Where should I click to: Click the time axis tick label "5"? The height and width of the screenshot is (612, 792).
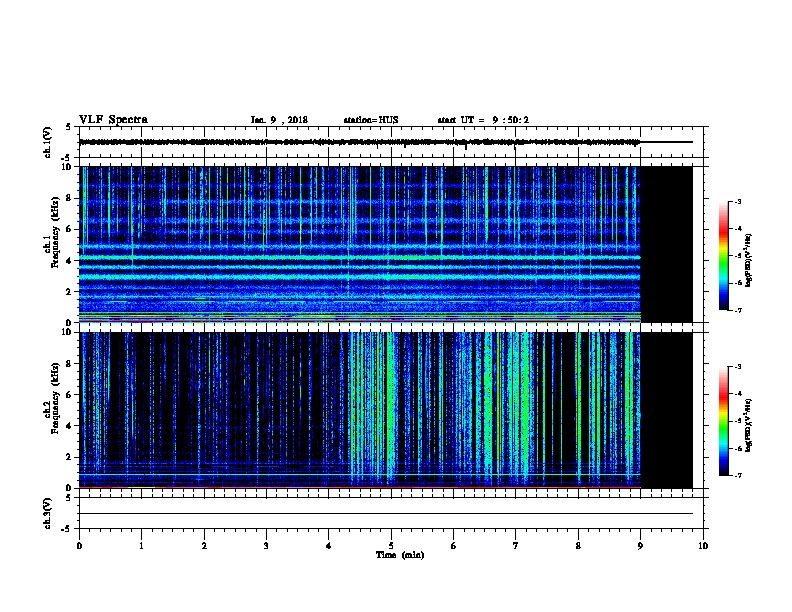coord(391,546)
